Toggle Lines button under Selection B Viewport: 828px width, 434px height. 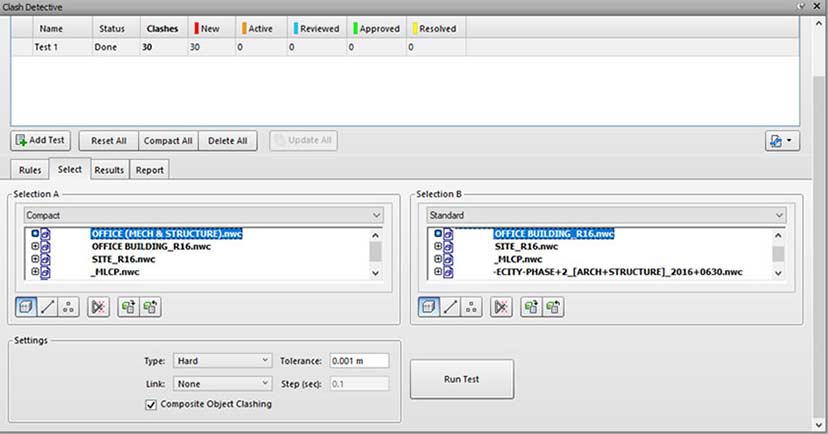(x=450, y=307)
